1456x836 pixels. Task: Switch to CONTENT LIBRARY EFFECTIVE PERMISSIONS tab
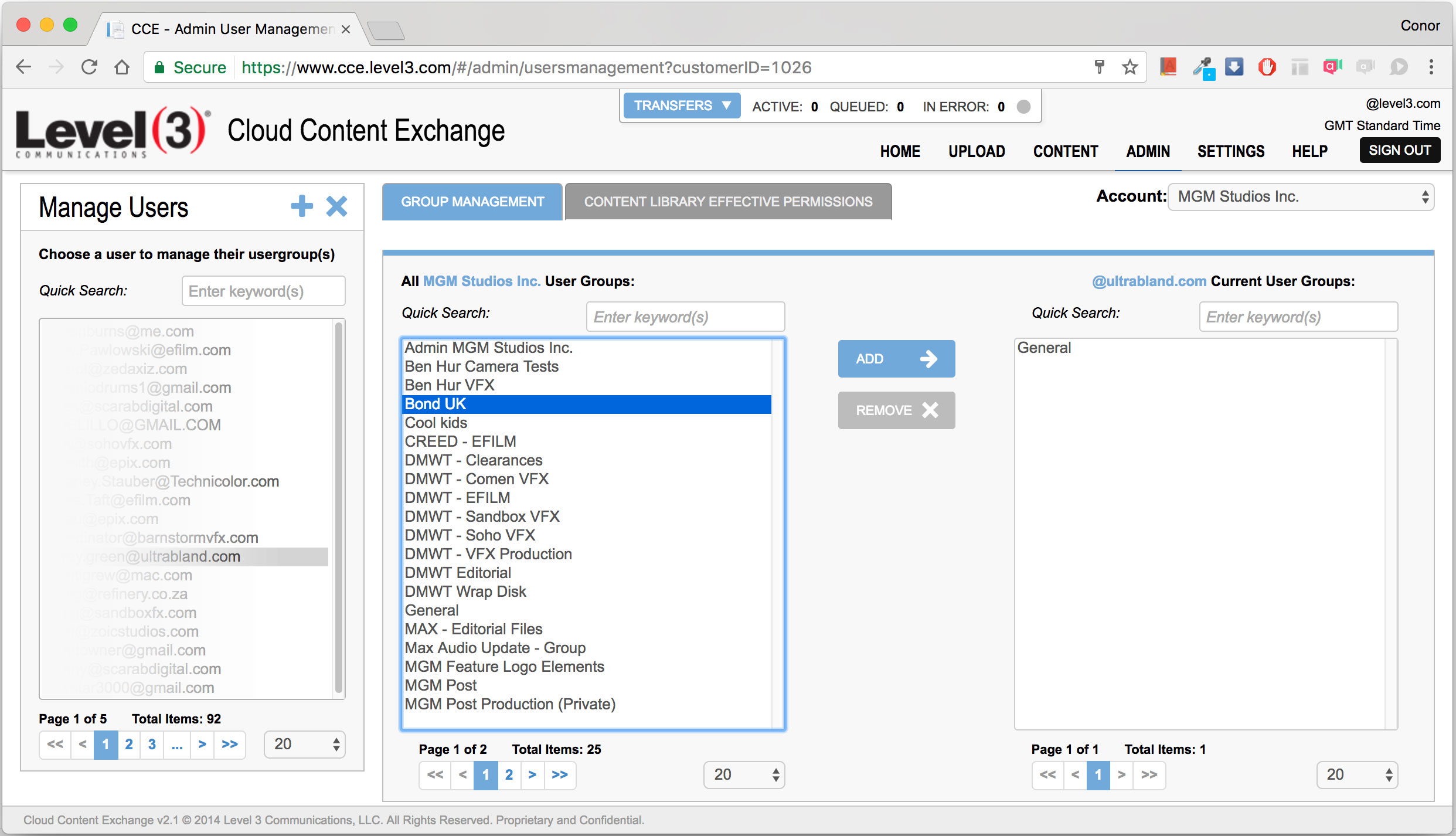[728, 202]
